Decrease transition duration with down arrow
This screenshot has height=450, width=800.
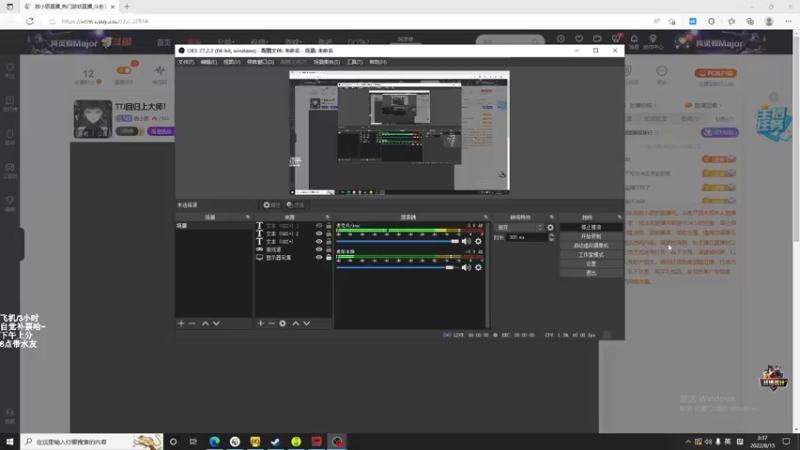pos(551,239)
